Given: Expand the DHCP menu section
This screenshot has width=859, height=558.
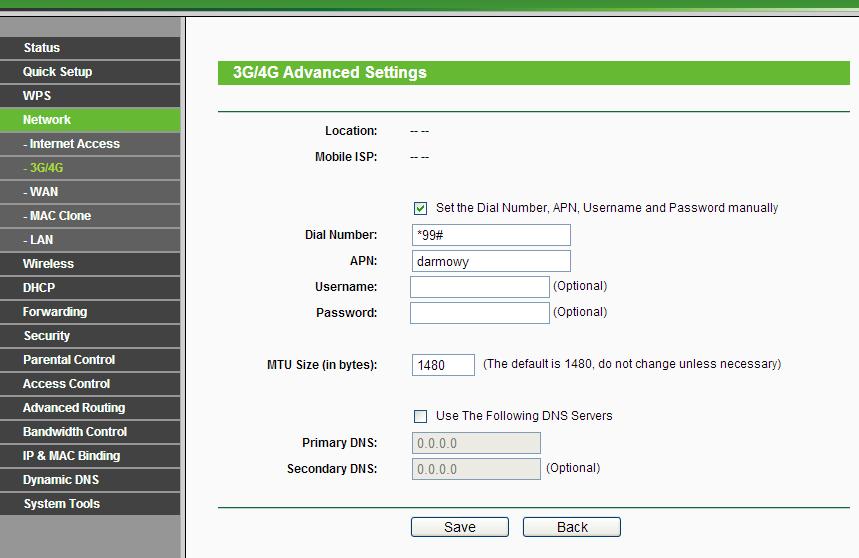Looking at the screenshot, I should tap(39, 288).
